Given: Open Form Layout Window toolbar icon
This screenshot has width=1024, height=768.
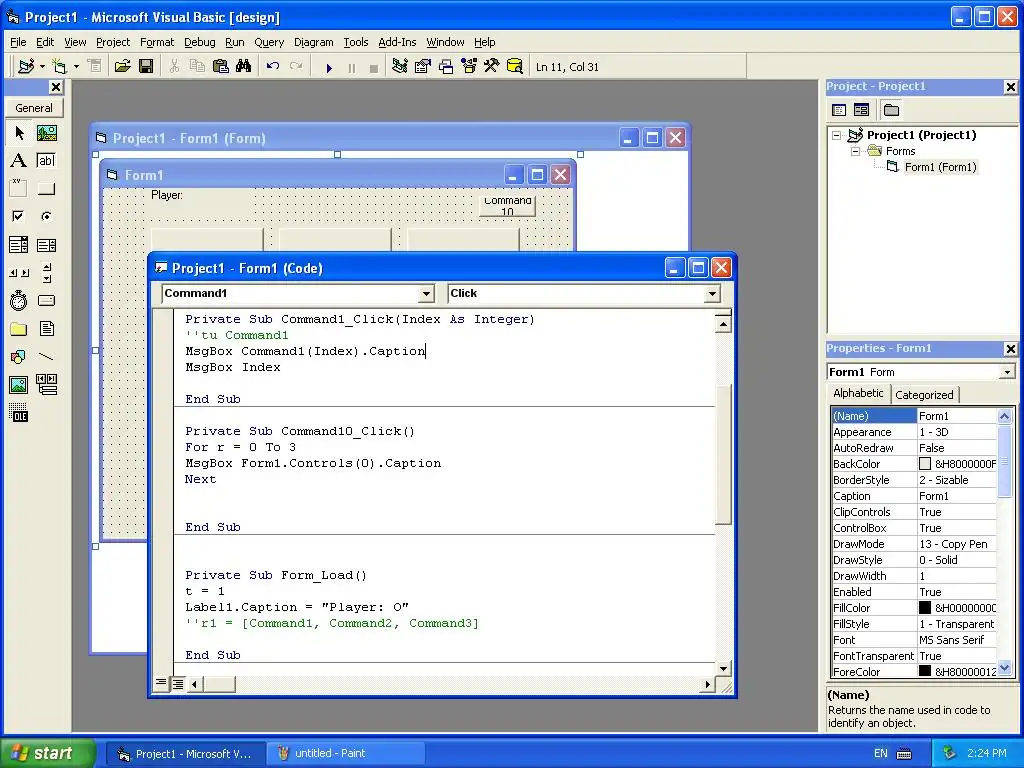Looking at the screenshot, I should click(x=446, y=66).
